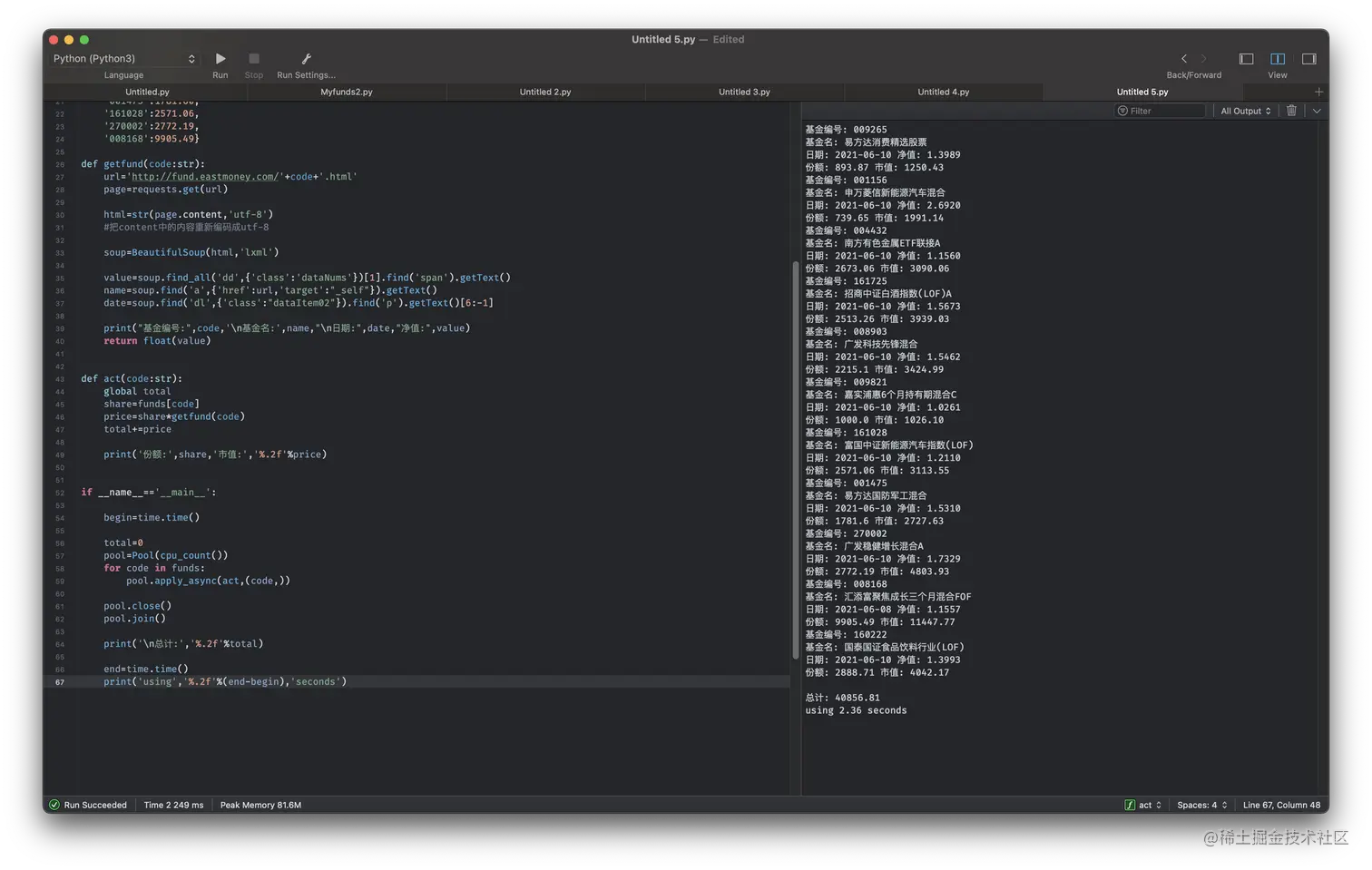Click the Stop button in the toolbar
Screen dimensions: 1372x870
point(254,59)
